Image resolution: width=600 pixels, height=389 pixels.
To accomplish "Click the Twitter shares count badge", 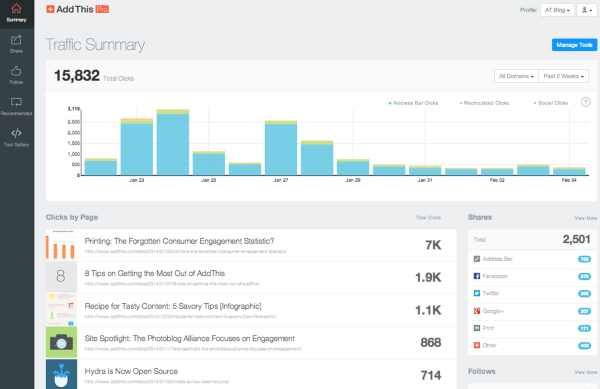I will pyautogui.click(x=584, y=293).
